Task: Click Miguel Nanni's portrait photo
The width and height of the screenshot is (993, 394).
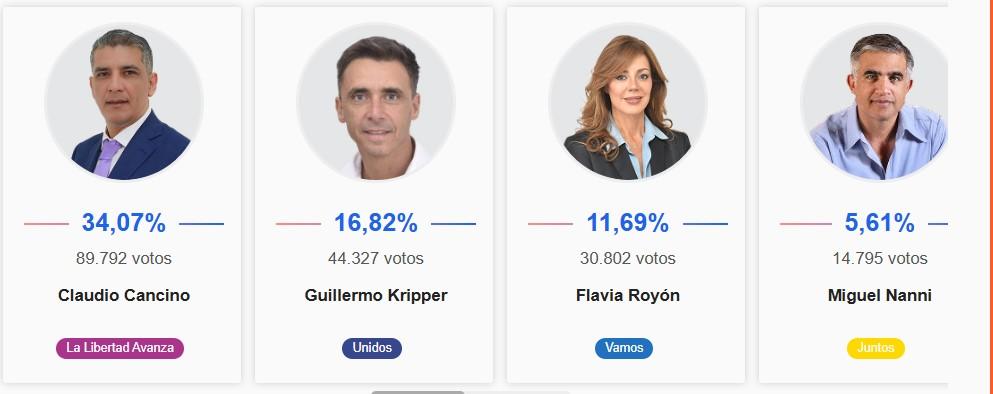Action: click(x=875, y=102)
